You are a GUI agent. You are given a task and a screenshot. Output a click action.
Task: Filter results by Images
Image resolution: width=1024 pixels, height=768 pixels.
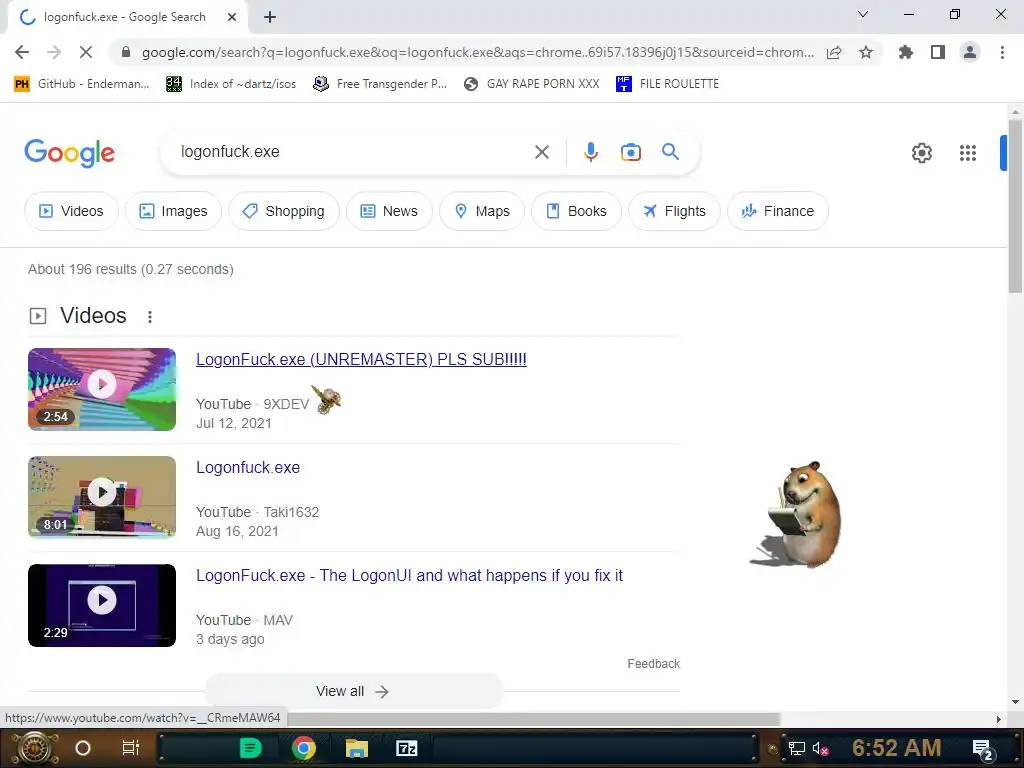tap(173, 211)
